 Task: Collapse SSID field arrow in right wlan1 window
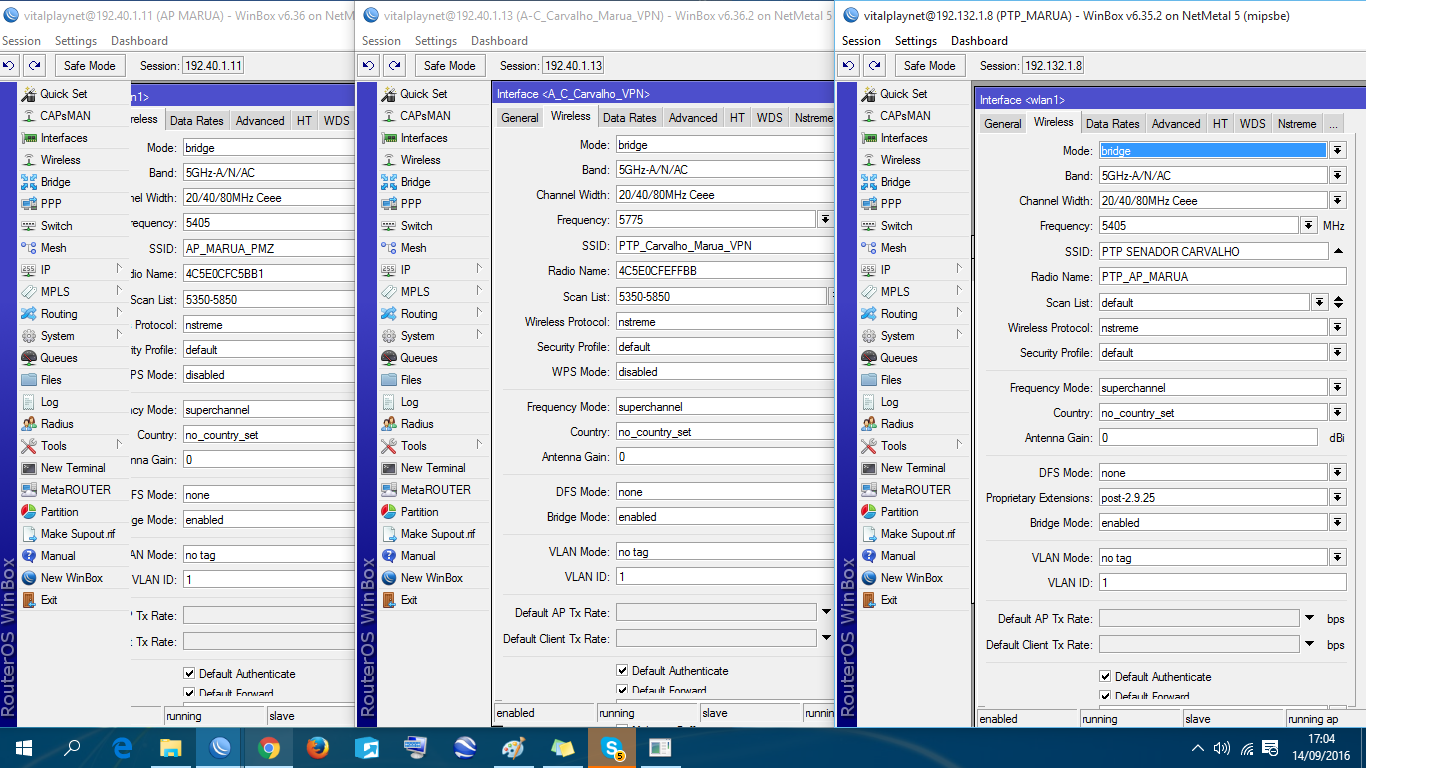(1338, 251)
